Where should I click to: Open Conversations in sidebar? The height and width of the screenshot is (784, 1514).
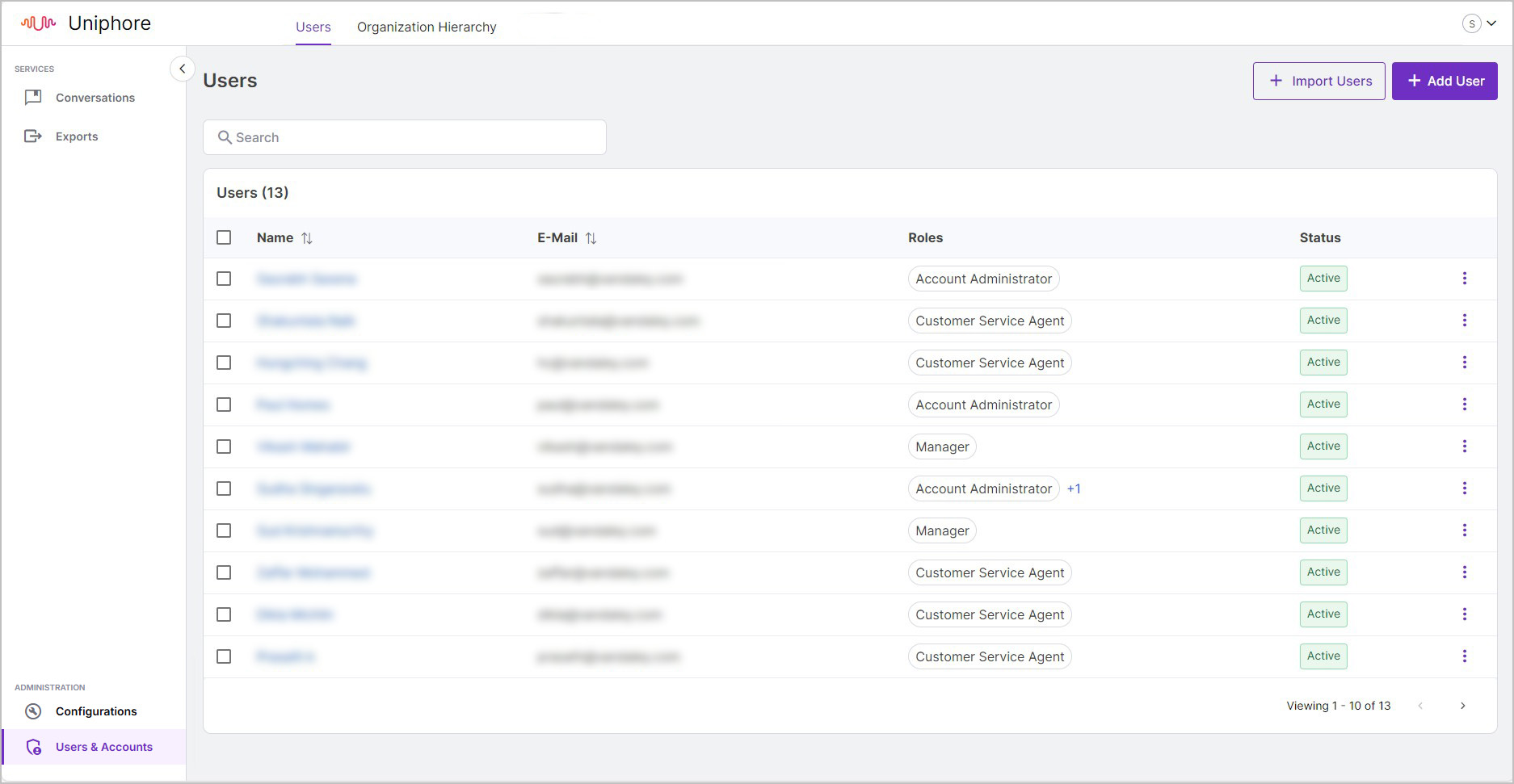tap(94, 98)
